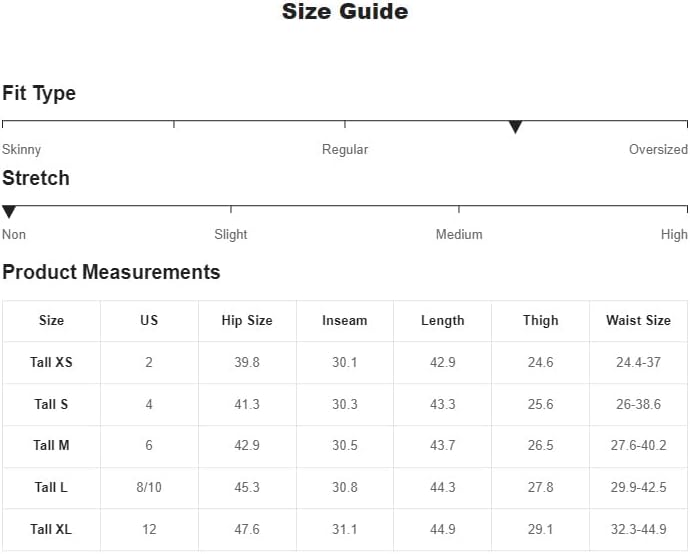Select the Tall XL size row

(x=51, y=530)
